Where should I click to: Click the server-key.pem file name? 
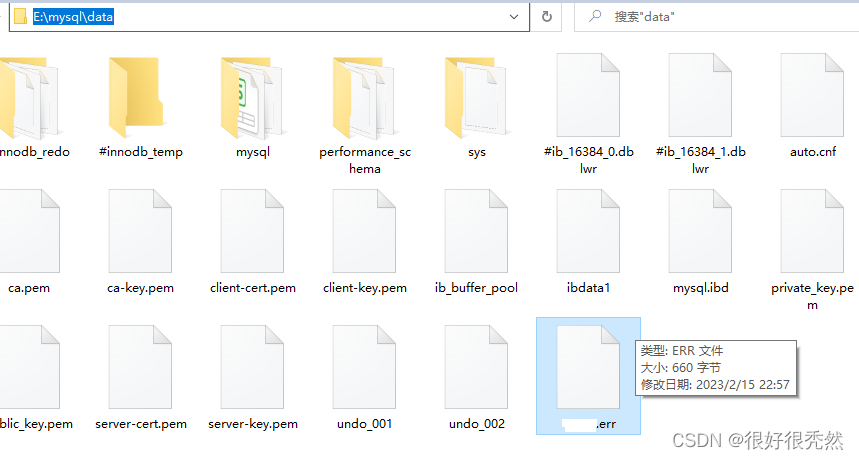pos(253,424)
